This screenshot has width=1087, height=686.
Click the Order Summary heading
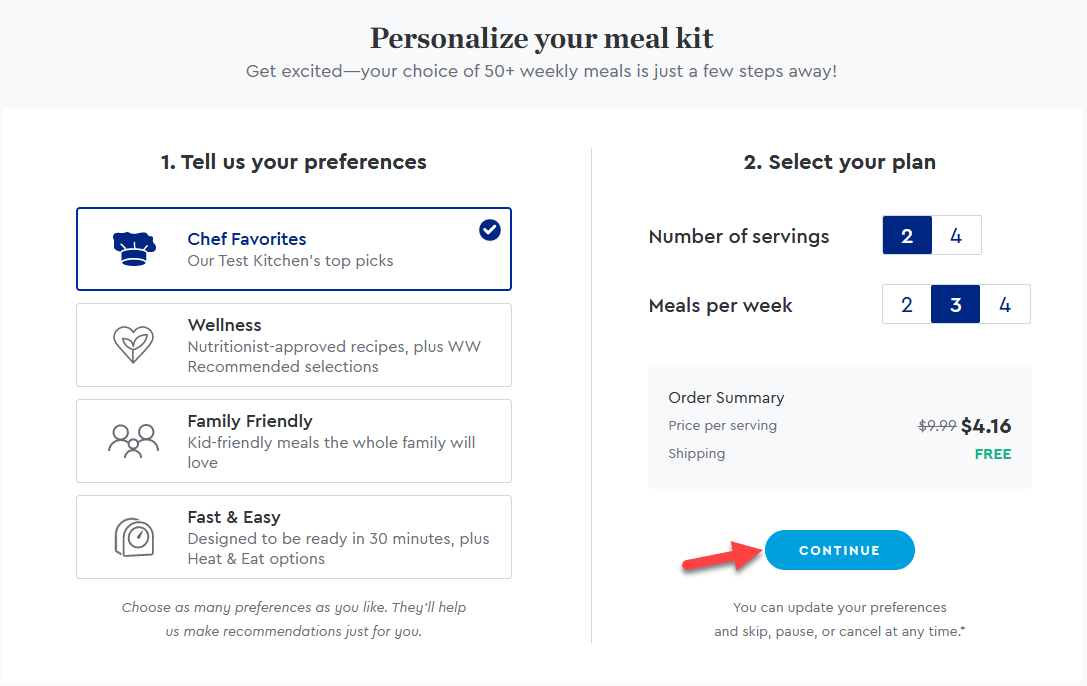(726, 398)
